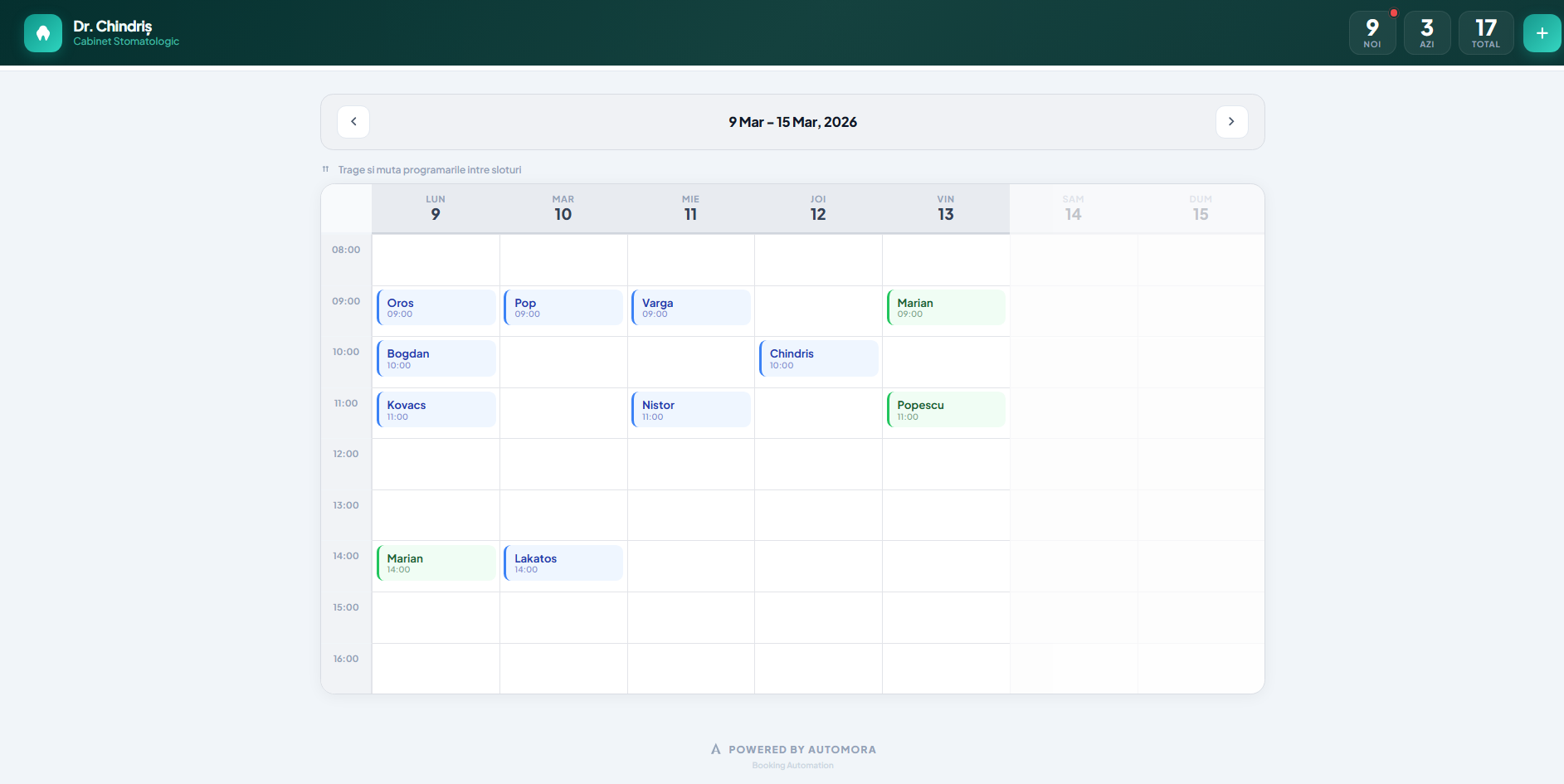Select the Varga 09:00 booking on Wednesday

[x=690, y=307]
